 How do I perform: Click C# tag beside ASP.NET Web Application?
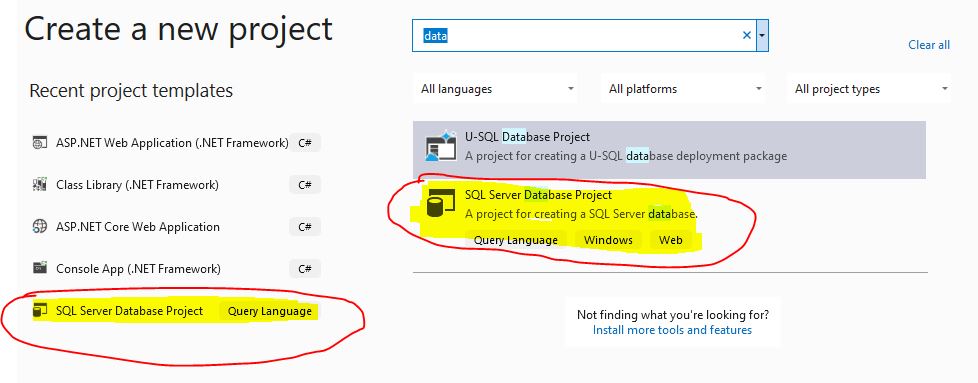click(305, 143)
